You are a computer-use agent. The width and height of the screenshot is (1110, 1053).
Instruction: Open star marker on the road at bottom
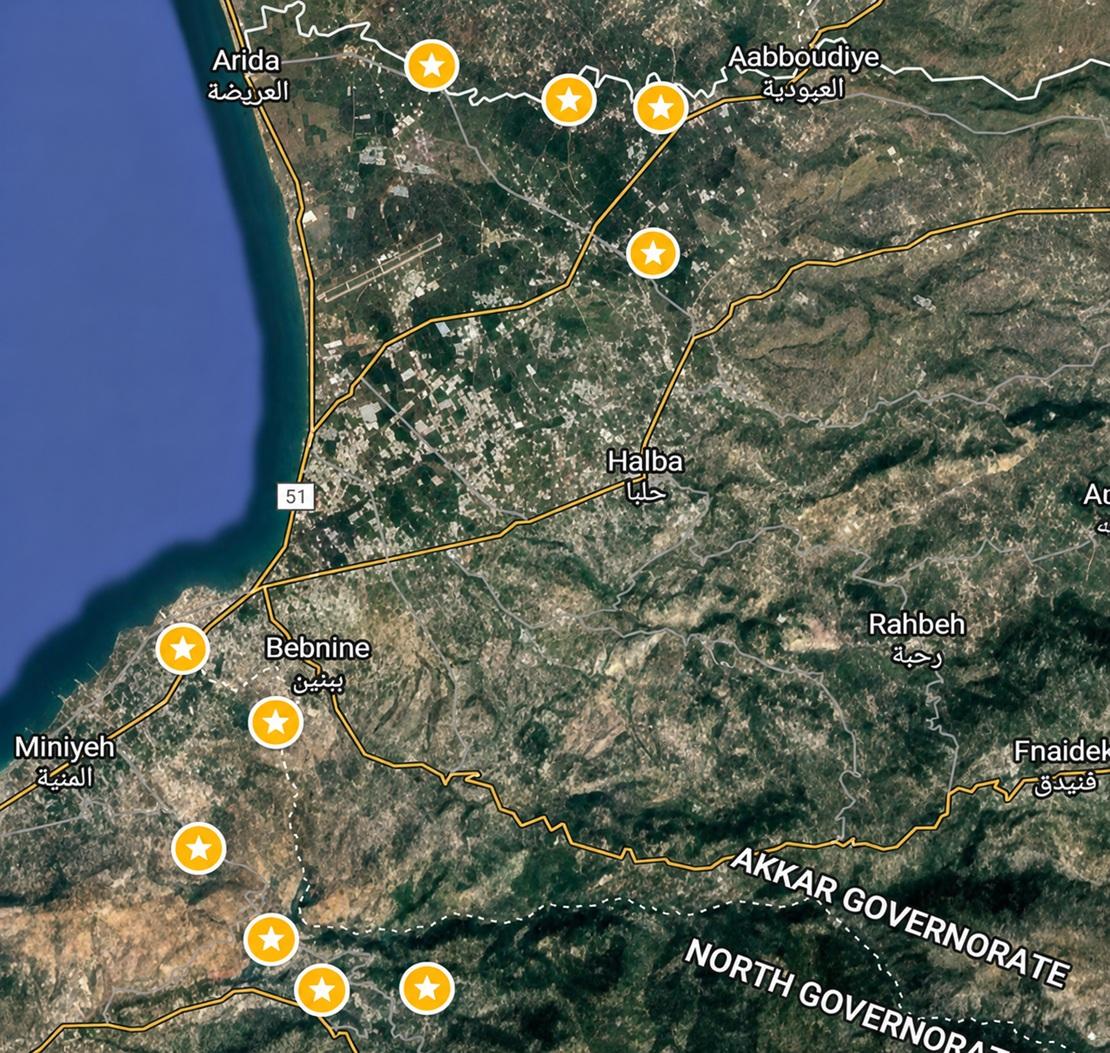tap(322, 989)
